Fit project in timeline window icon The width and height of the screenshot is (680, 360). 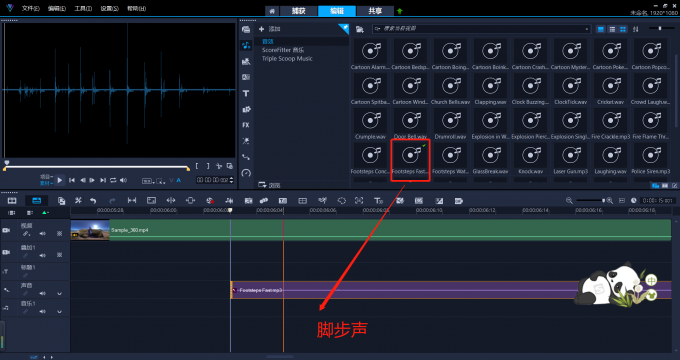[621, 200]
